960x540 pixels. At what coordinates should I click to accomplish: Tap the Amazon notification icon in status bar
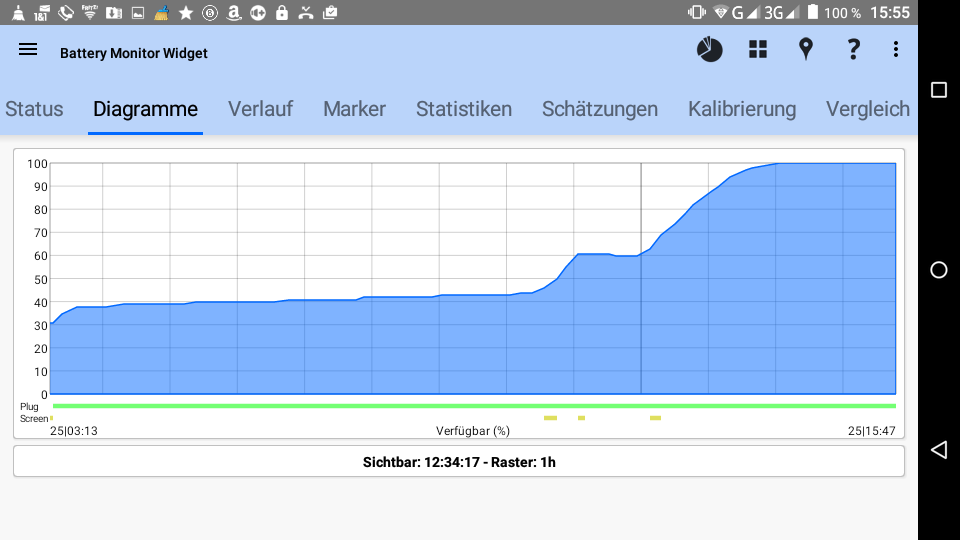click(x=233, y=13)
